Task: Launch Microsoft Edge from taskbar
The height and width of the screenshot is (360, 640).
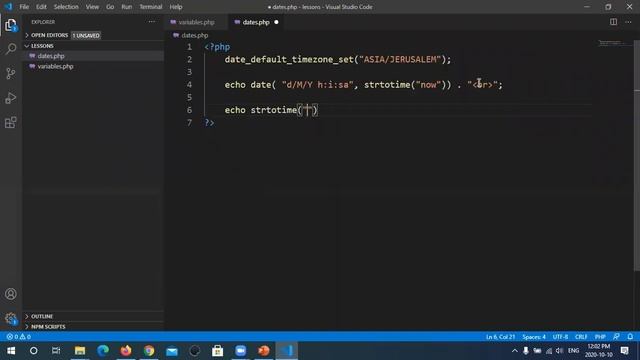Action: tap(103, 351)
